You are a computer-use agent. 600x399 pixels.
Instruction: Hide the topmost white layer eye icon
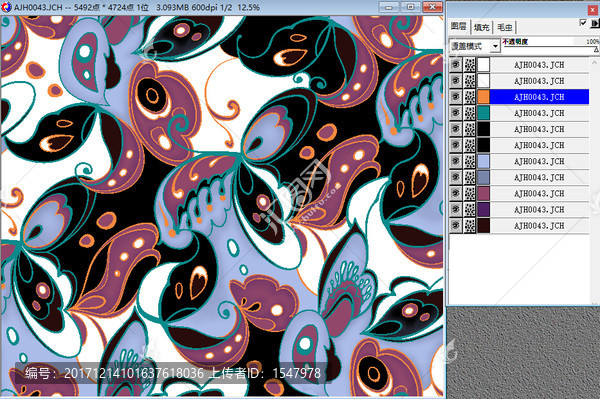pos(455,65)
